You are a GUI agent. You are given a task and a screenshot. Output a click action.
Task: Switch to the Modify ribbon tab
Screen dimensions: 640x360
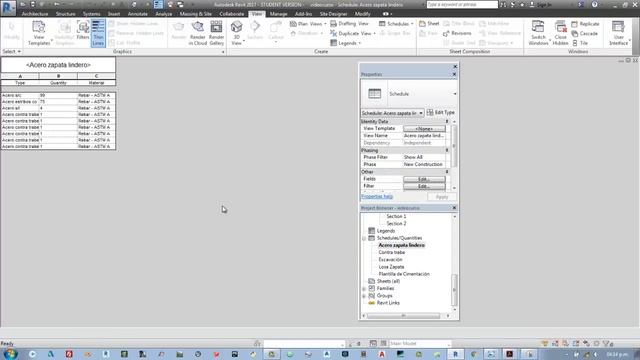click(x=362, y=14)
